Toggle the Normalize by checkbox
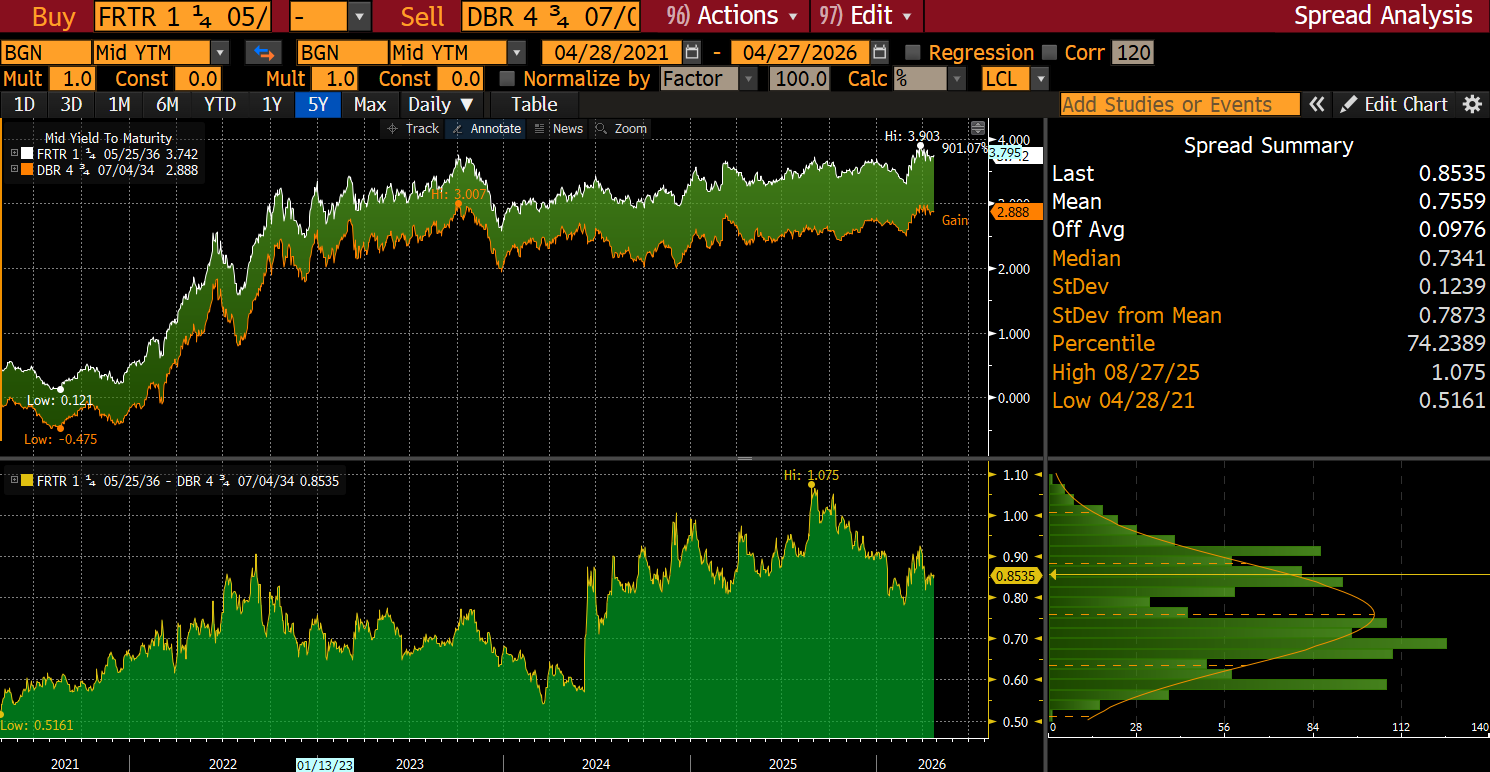The height and width of the screenshot is (772, 1490). 508,79
